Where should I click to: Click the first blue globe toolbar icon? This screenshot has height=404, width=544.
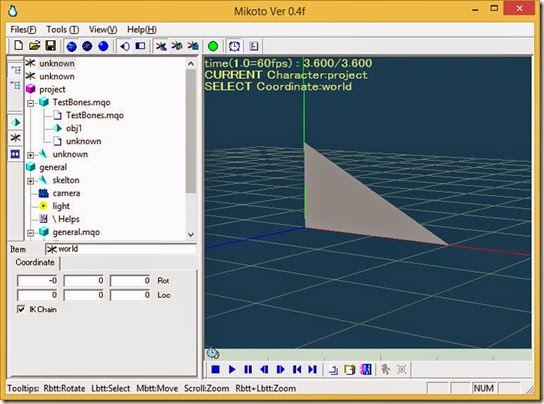pos(71,46)
